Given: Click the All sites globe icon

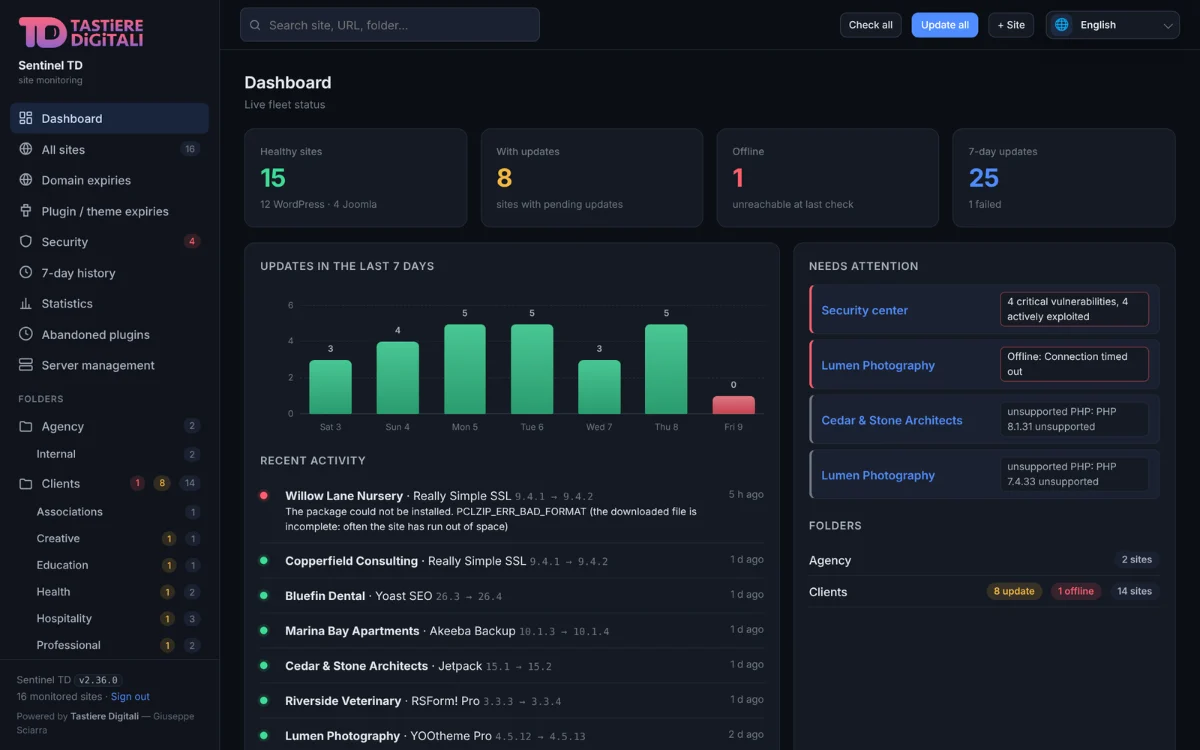Looking at the screenshot, I should 26,149.
